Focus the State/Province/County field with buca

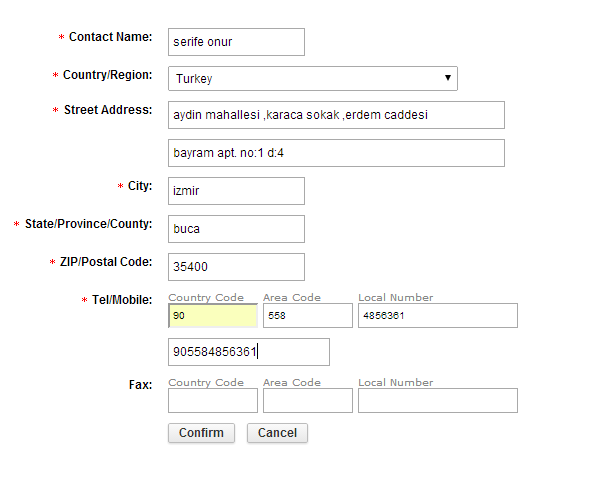point(236,229)
